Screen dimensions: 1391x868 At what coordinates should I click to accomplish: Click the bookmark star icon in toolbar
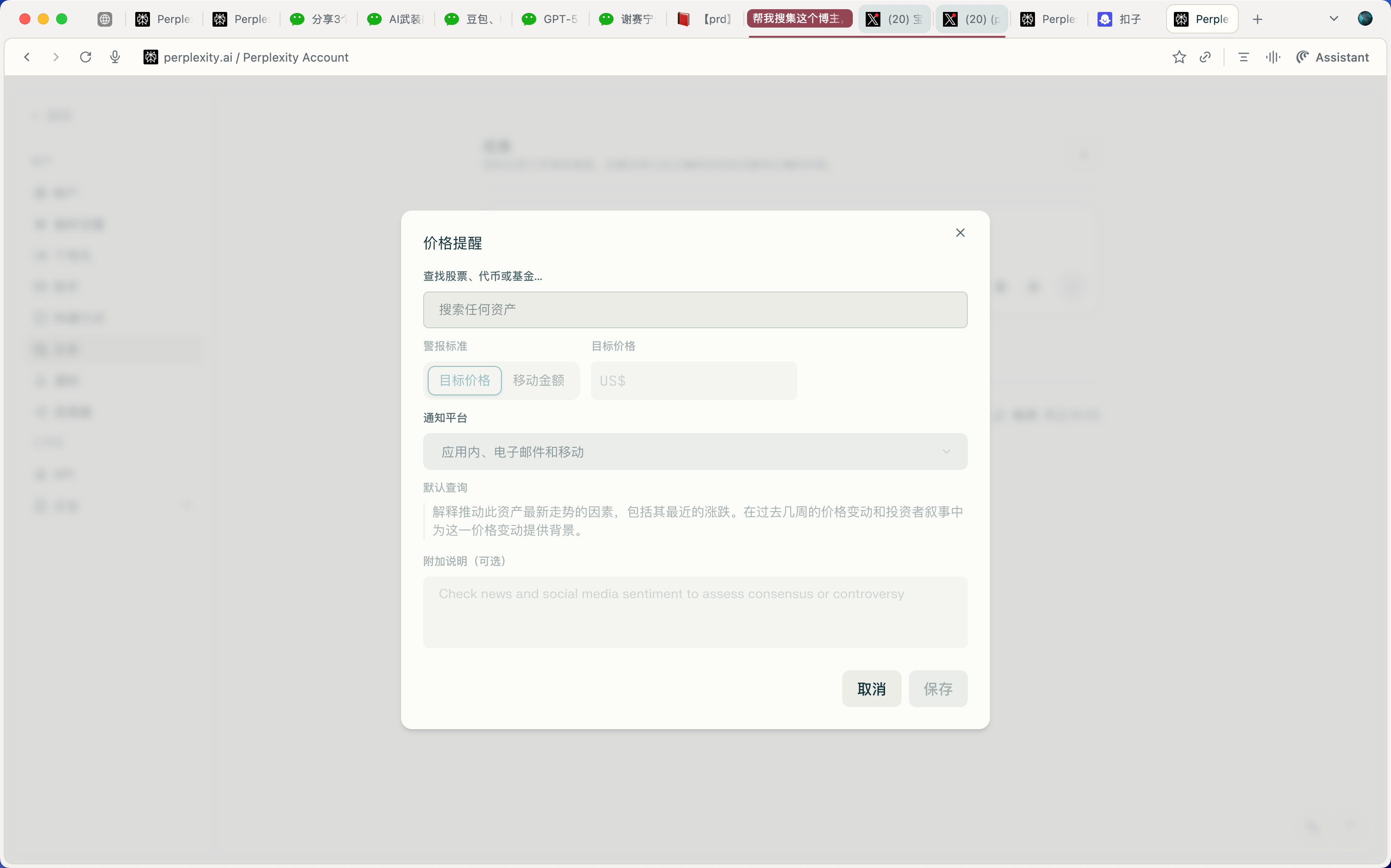tap(1178, 57)
